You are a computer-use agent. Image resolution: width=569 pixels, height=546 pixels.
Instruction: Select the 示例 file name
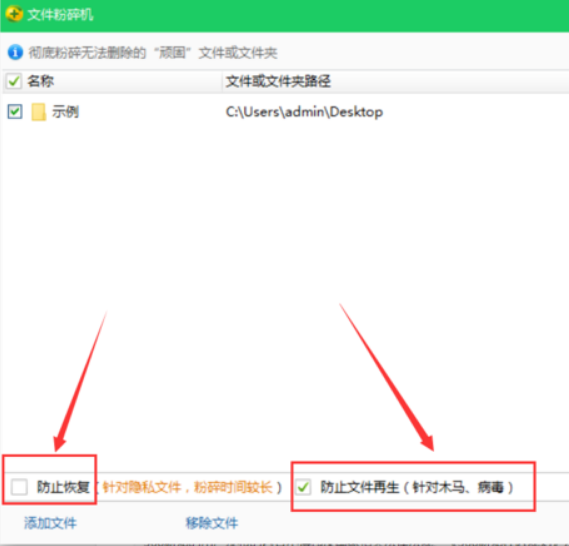point(65,111)
